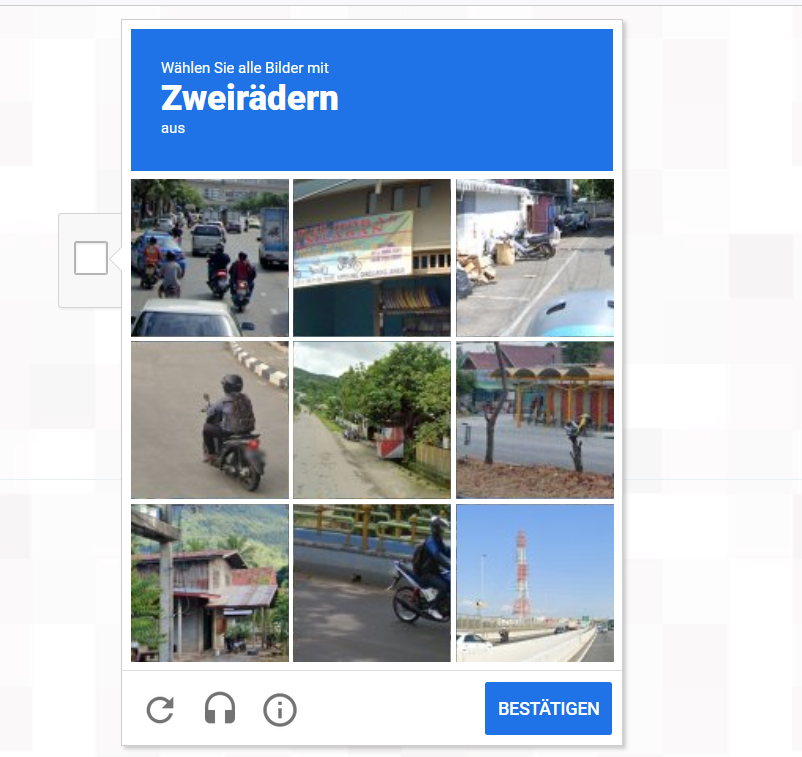Select the tile with the rusty-roofed wooden house
Image resolution: width=802 pixels, height=757 pixels.
pyautogui.click(x=210, y=583)
